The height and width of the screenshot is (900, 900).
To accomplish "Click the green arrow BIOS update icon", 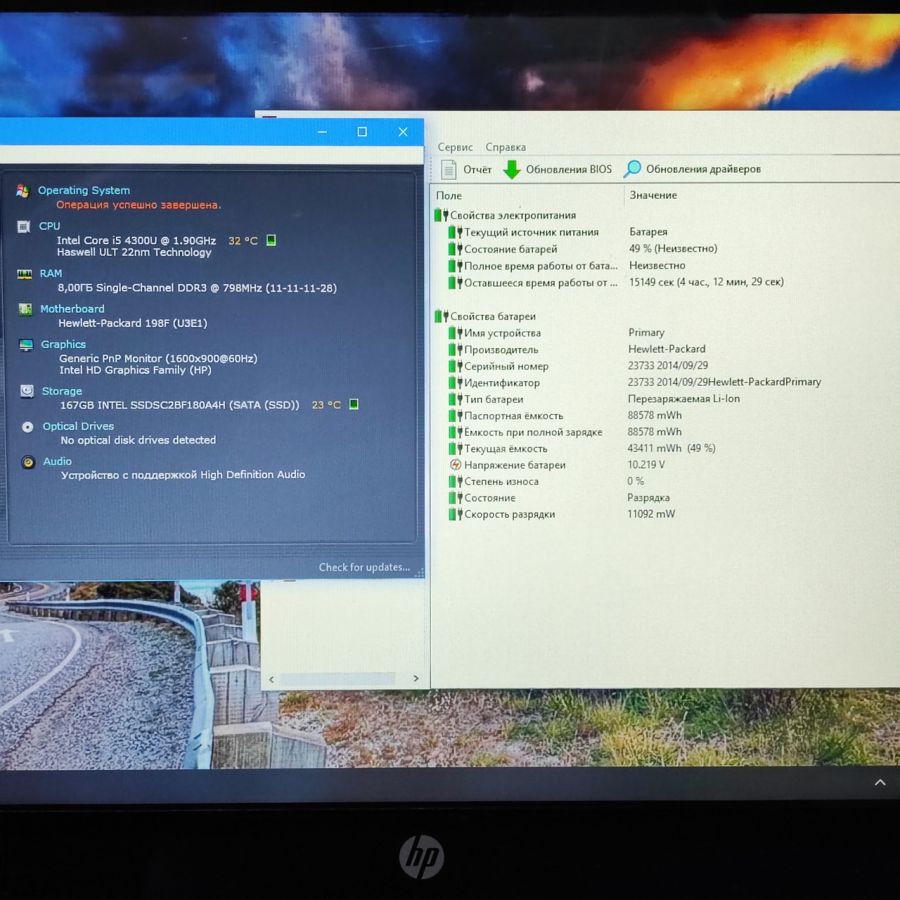I will click(512, 169).
